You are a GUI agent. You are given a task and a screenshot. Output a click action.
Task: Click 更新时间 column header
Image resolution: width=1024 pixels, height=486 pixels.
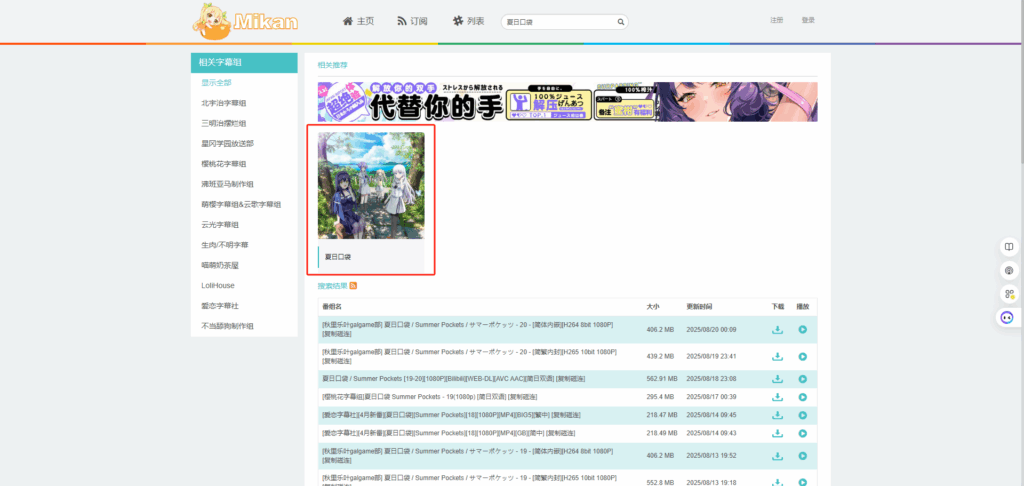(x=699, y=306)
